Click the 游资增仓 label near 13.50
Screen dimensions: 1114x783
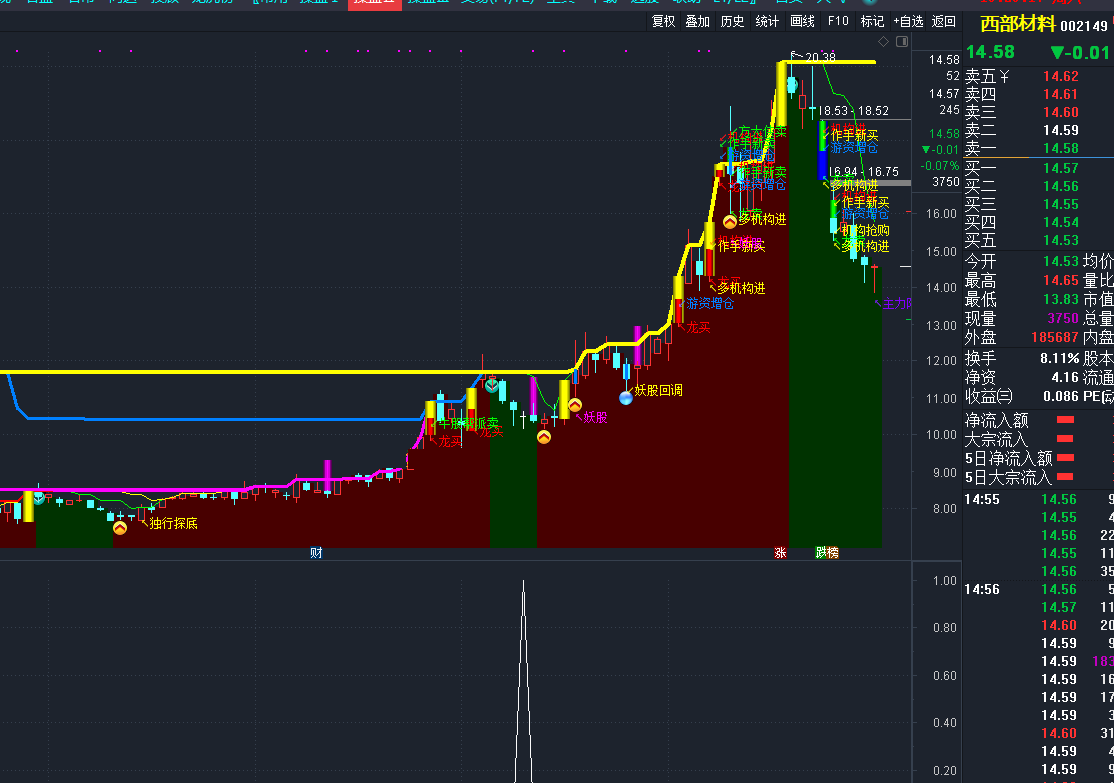point(710,303)
